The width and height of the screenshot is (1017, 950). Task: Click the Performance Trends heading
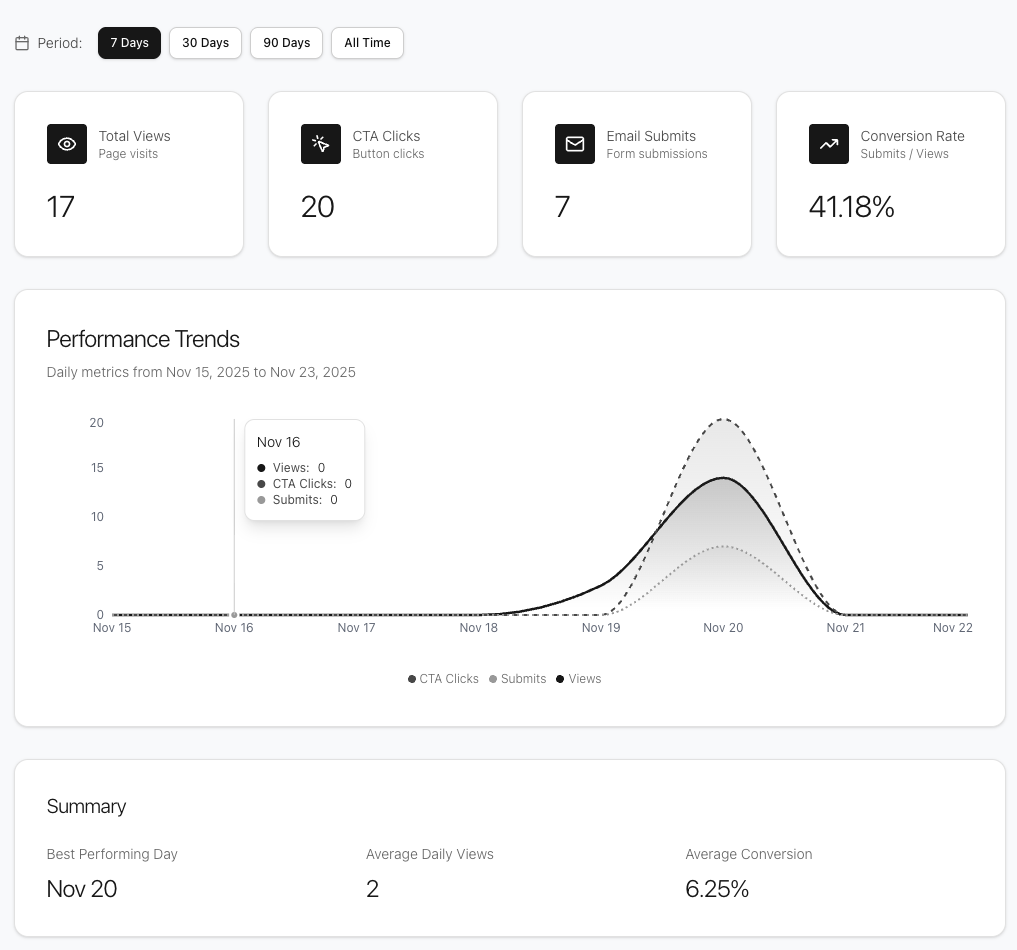[x=143, y=339]
